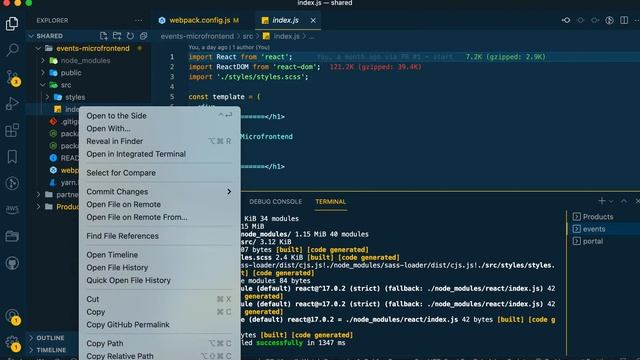The width and height of the screenshot is (640, 360).
Task: Click src in the breadcrumb path
Action: coord(248,36)
